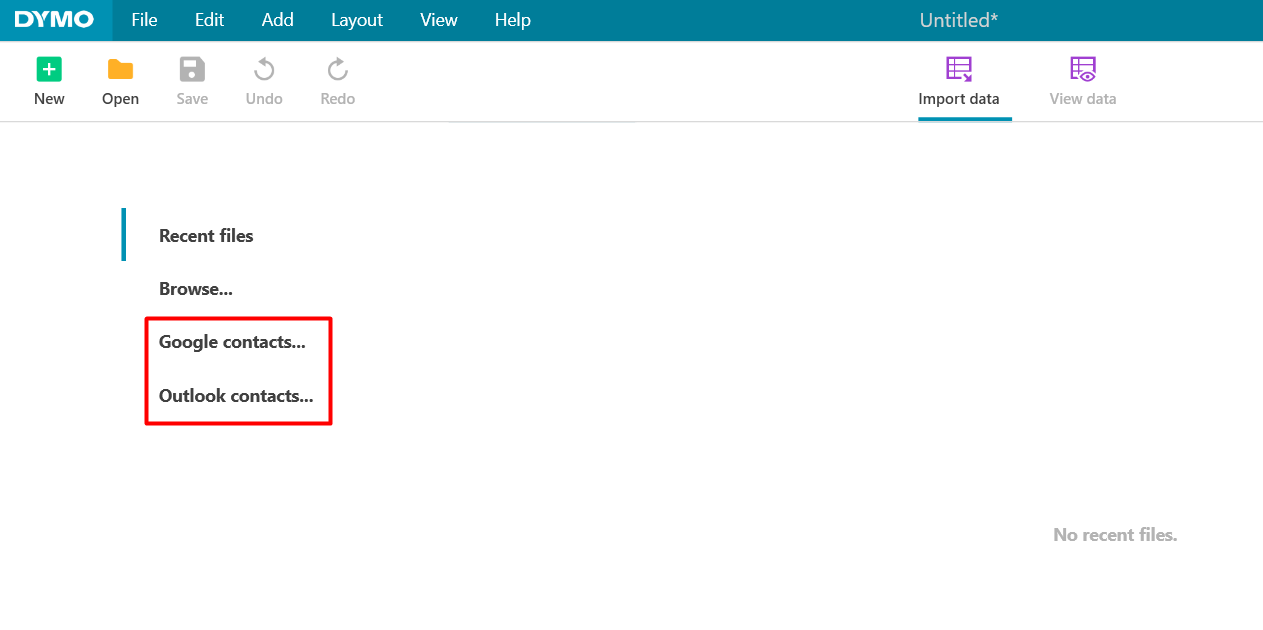Click Browse to locate a data file
1263x630 pixels.
pyautogui.click(x=195, y=288)
